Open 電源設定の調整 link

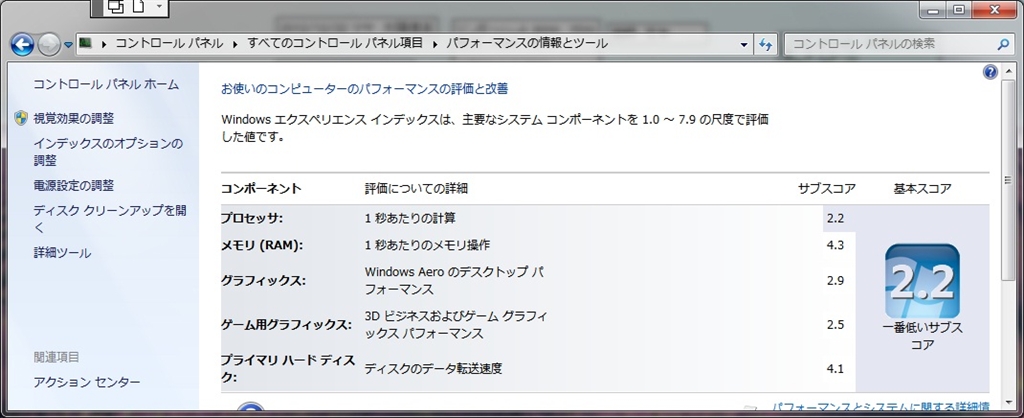pyautogui.click(x=73, y=185)
